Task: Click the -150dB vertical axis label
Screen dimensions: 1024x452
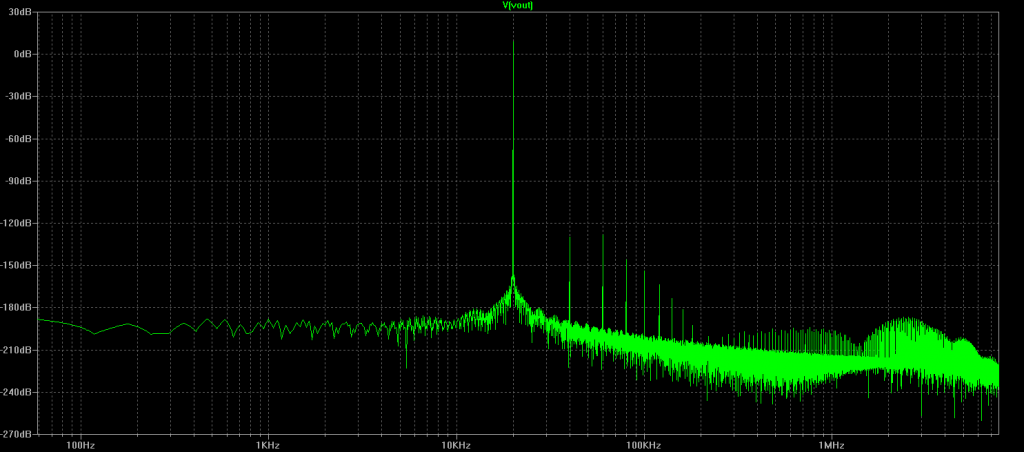Action: [19, 266]
